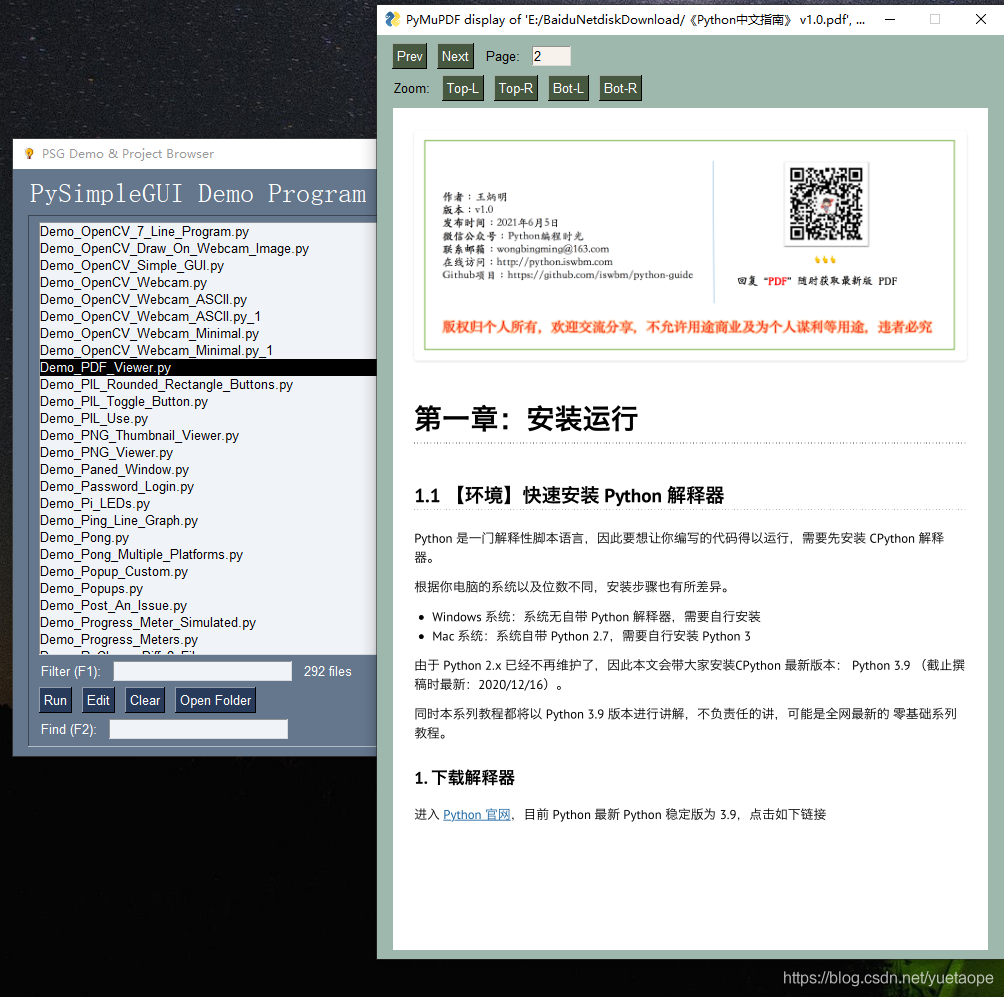This screenshot has height=997, width=1004.
Task: Select Demo_PIL_Toggle_Button.py
Action: pos(208,401)
